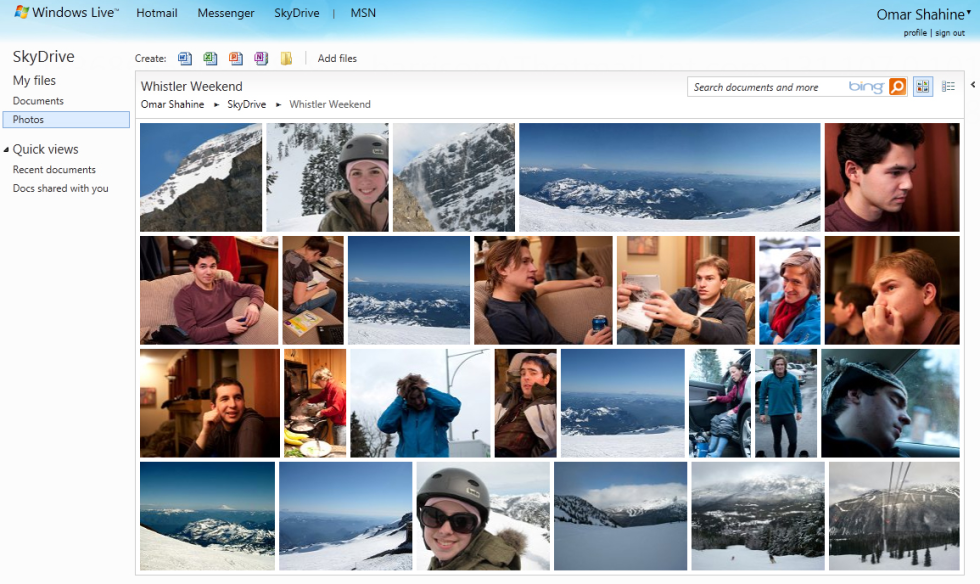
Task: Switch to details list view
Action: point(948,87)
